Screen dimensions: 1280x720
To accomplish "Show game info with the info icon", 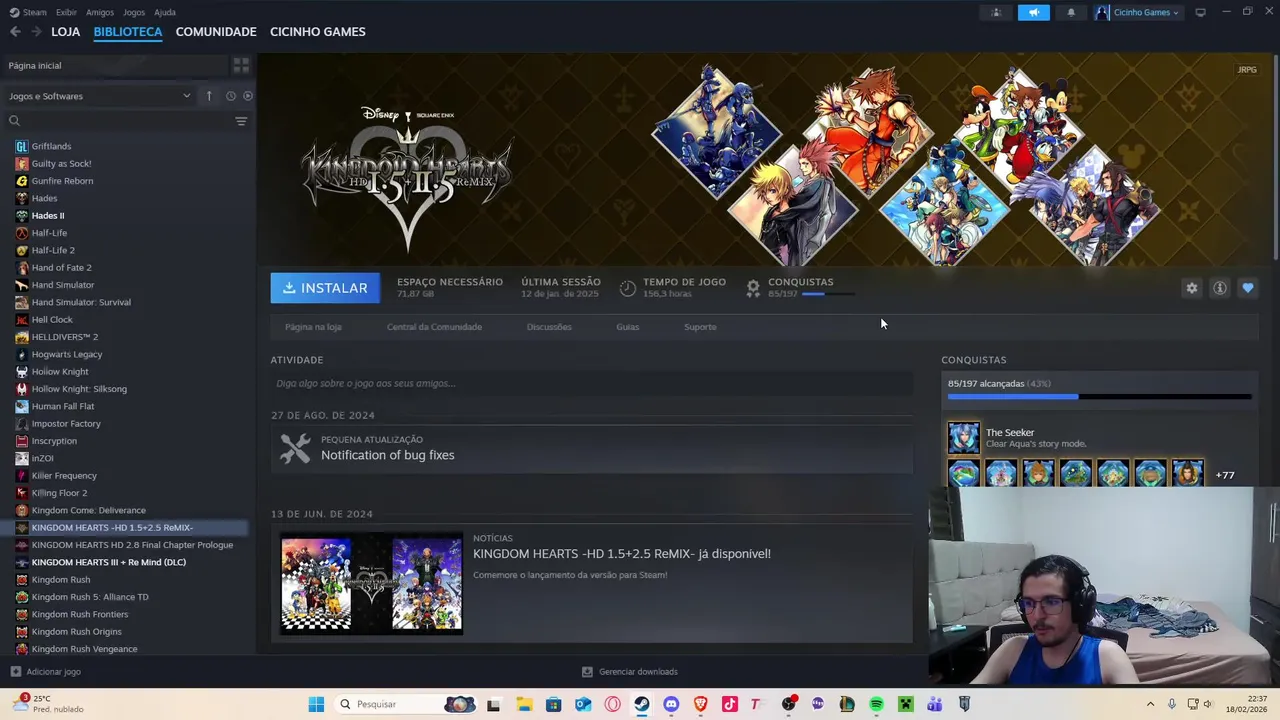I will pos(1220,288).
